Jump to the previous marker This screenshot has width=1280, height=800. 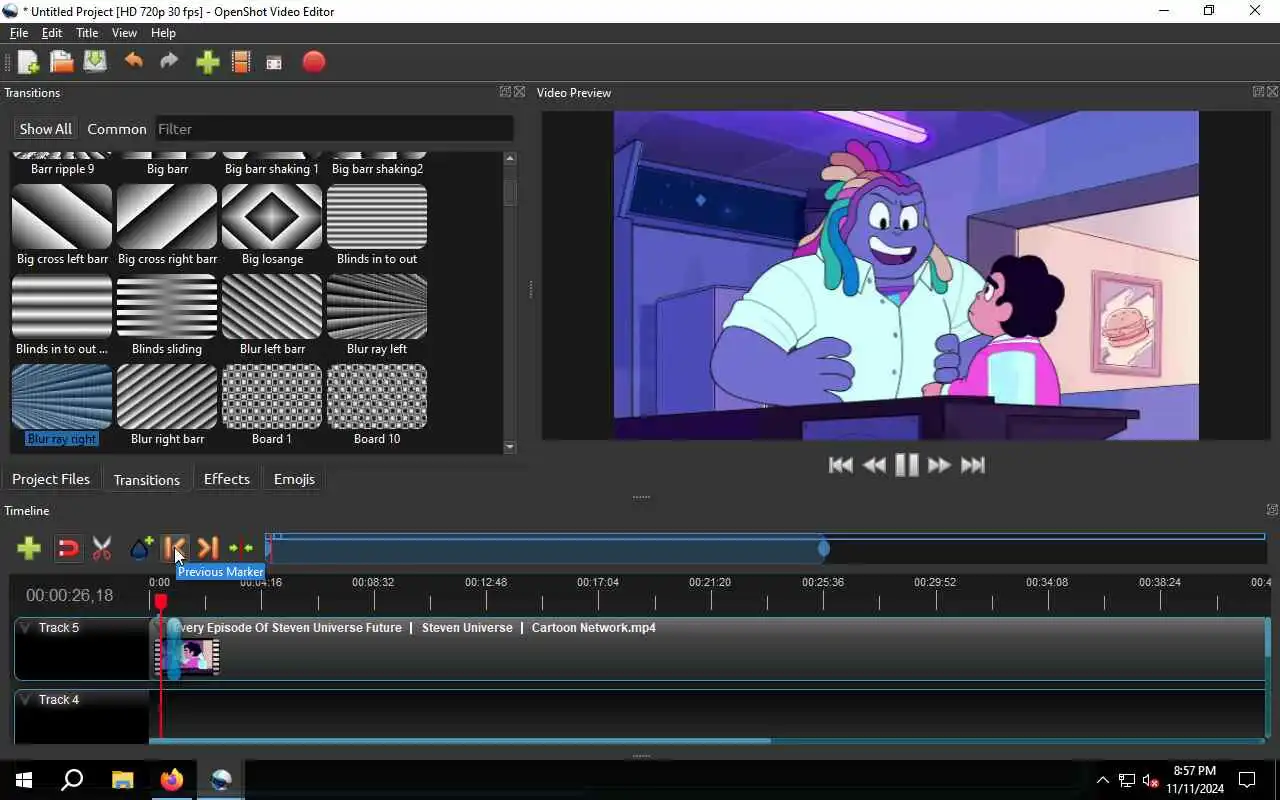tap(174, 548)
